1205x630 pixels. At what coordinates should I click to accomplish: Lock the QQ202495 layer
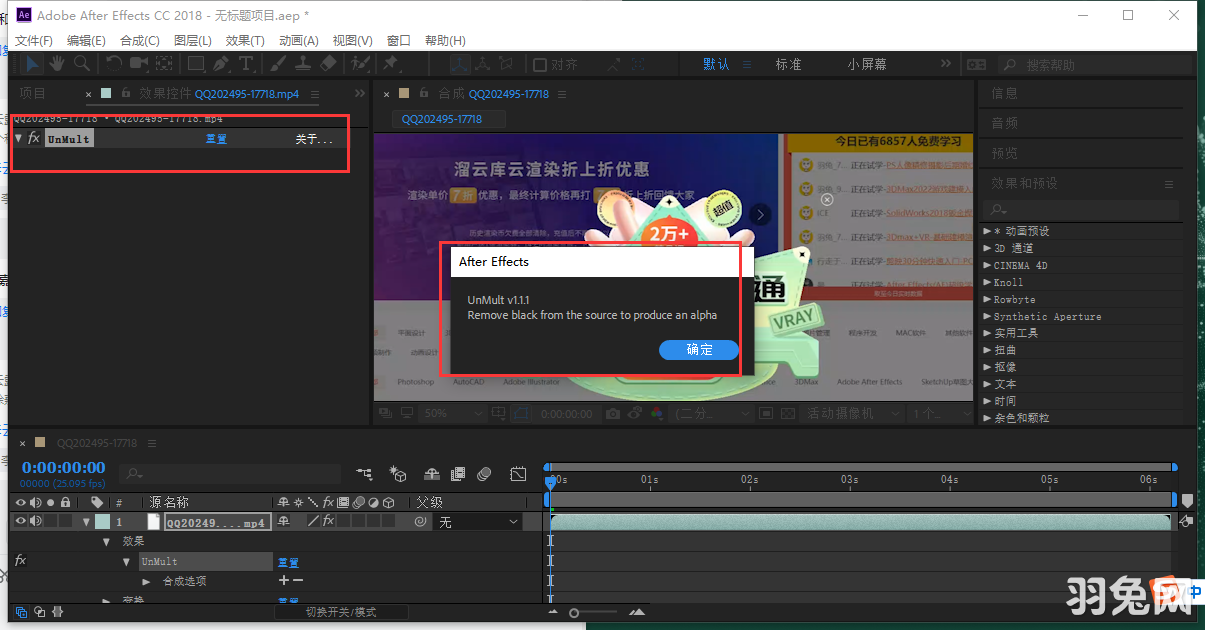pyautogui.click(x=66, y=520)
